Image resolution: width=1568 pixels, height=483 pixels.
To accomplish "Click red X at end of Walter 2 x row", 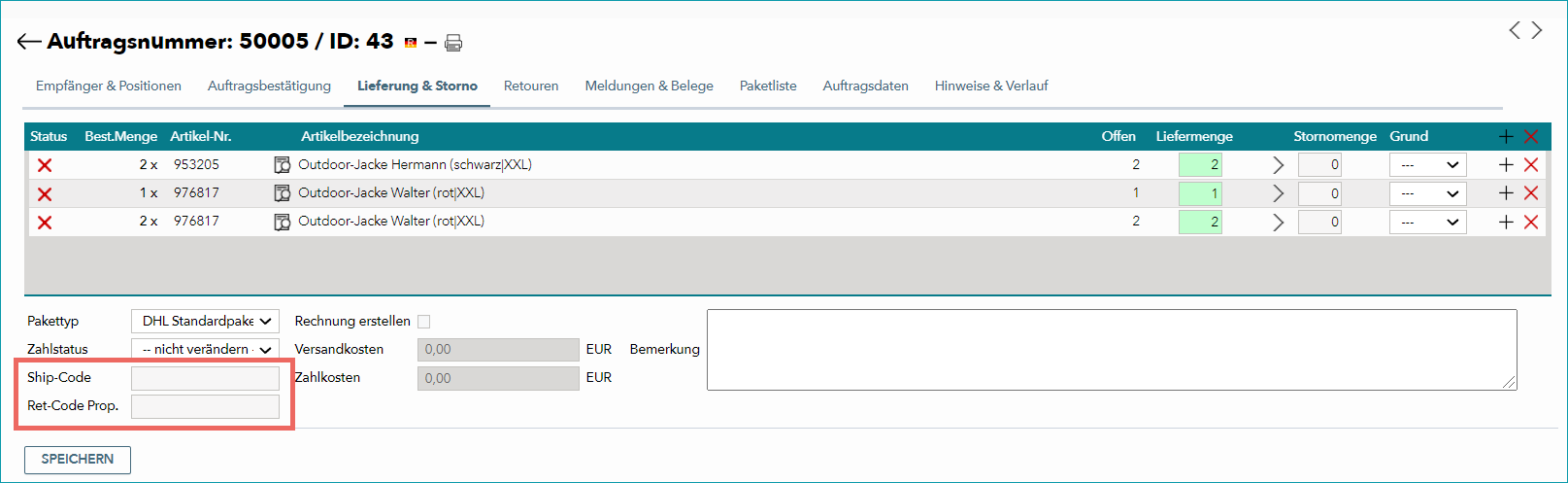I will click(1531, 222).
